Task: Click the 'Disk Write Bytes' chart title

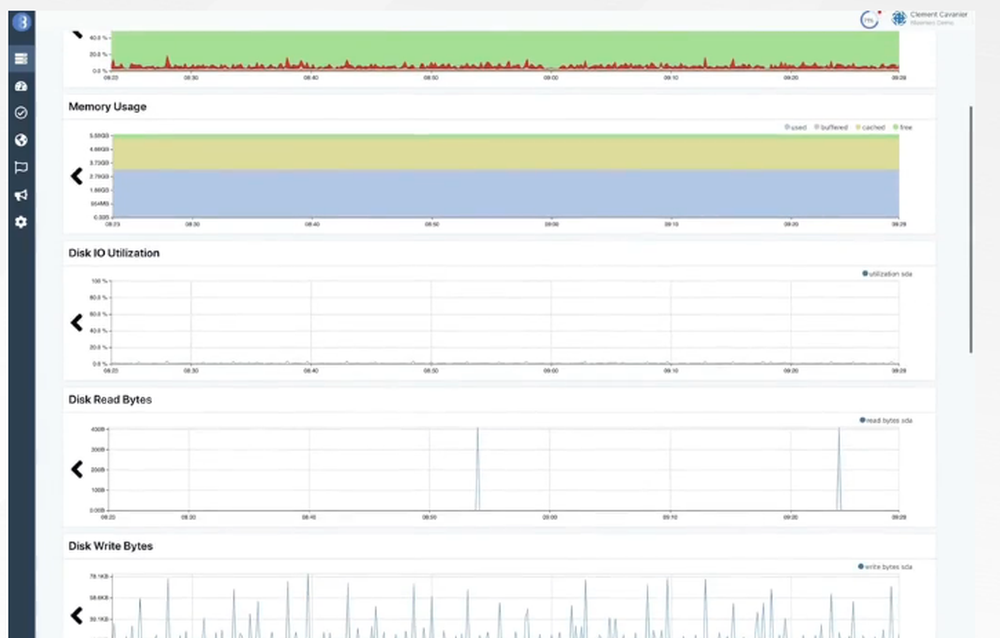Action: point(110,546)
